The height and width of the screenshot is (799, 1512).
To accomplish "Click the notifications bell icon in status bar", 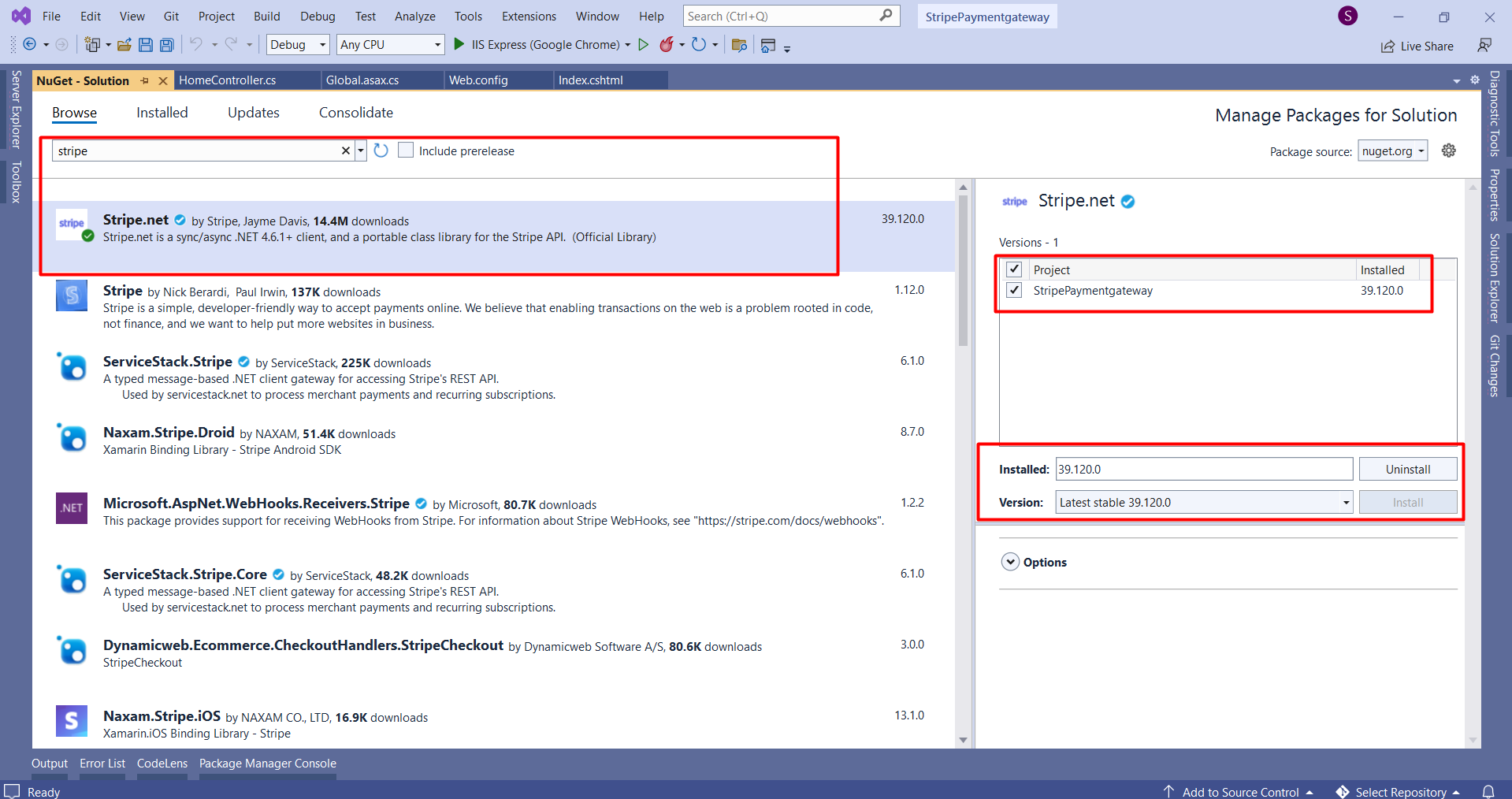I will (x=1488, y=792).
